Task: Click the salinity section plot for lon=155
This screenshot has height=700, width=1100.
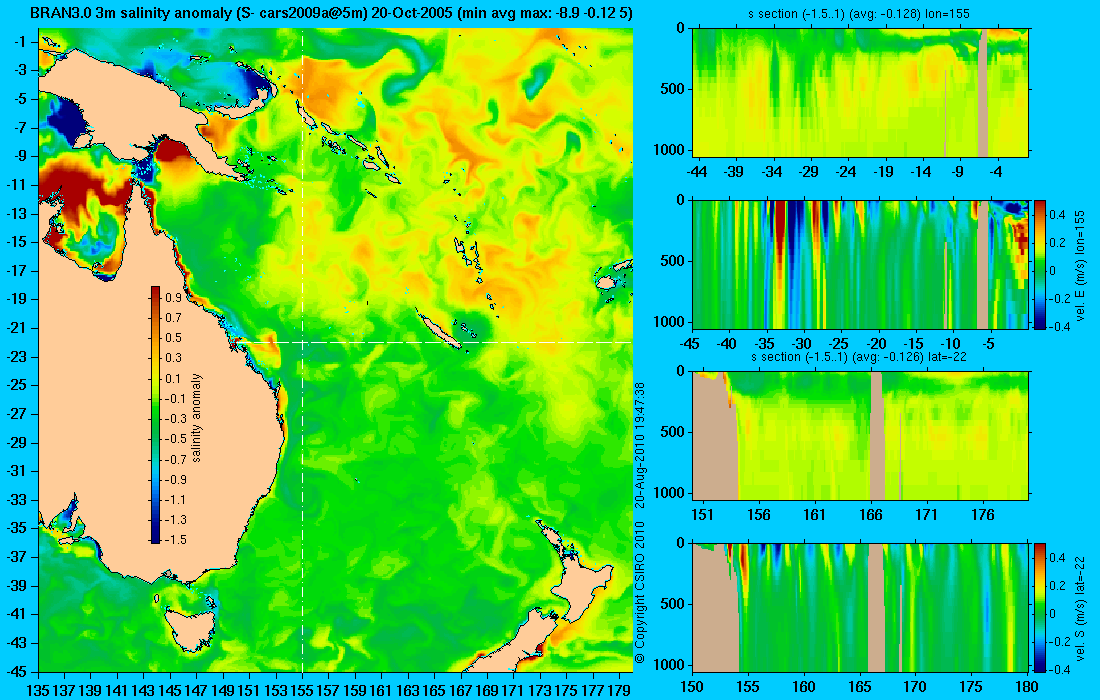Action: click(x=861, y=93)
